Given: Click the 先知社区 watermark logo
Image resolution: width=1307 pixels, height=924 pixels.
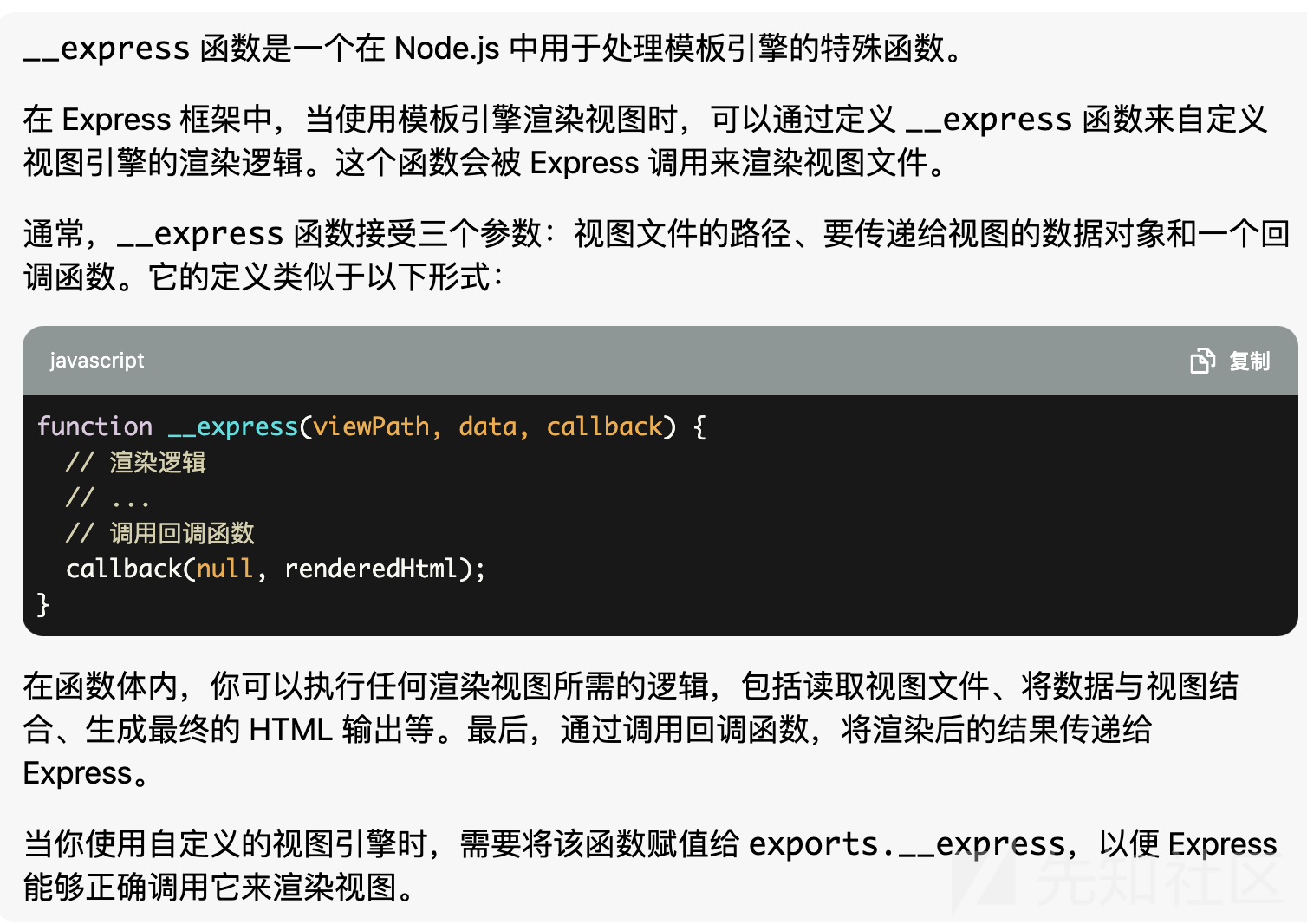Looking at the screenshot, I should (1118, 880).
